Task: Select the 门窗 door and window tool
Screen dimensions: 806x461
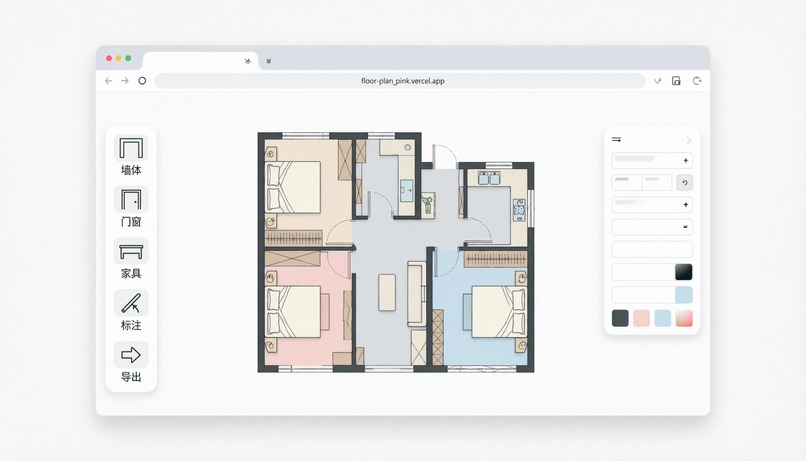Action: point(131,208)
